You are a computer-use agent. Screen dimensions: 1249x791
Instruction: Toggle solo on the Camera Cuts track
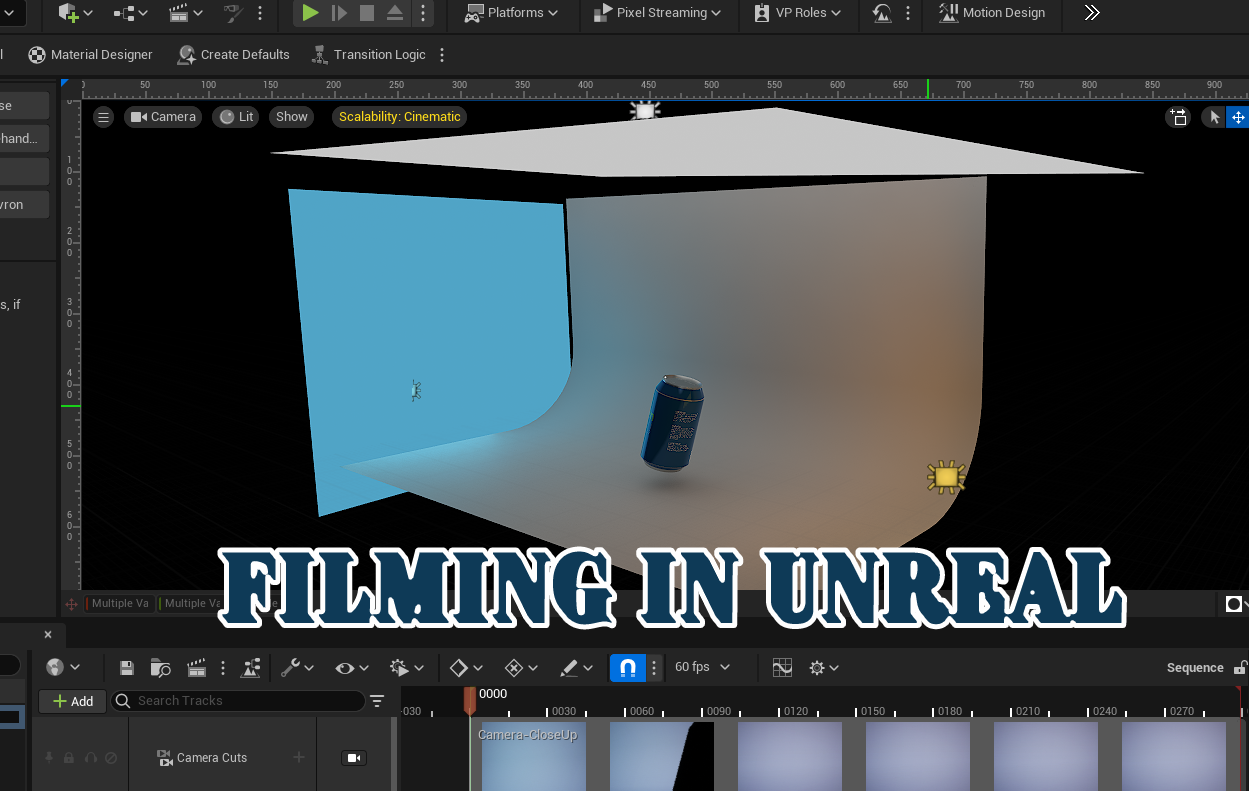[91, 758]
